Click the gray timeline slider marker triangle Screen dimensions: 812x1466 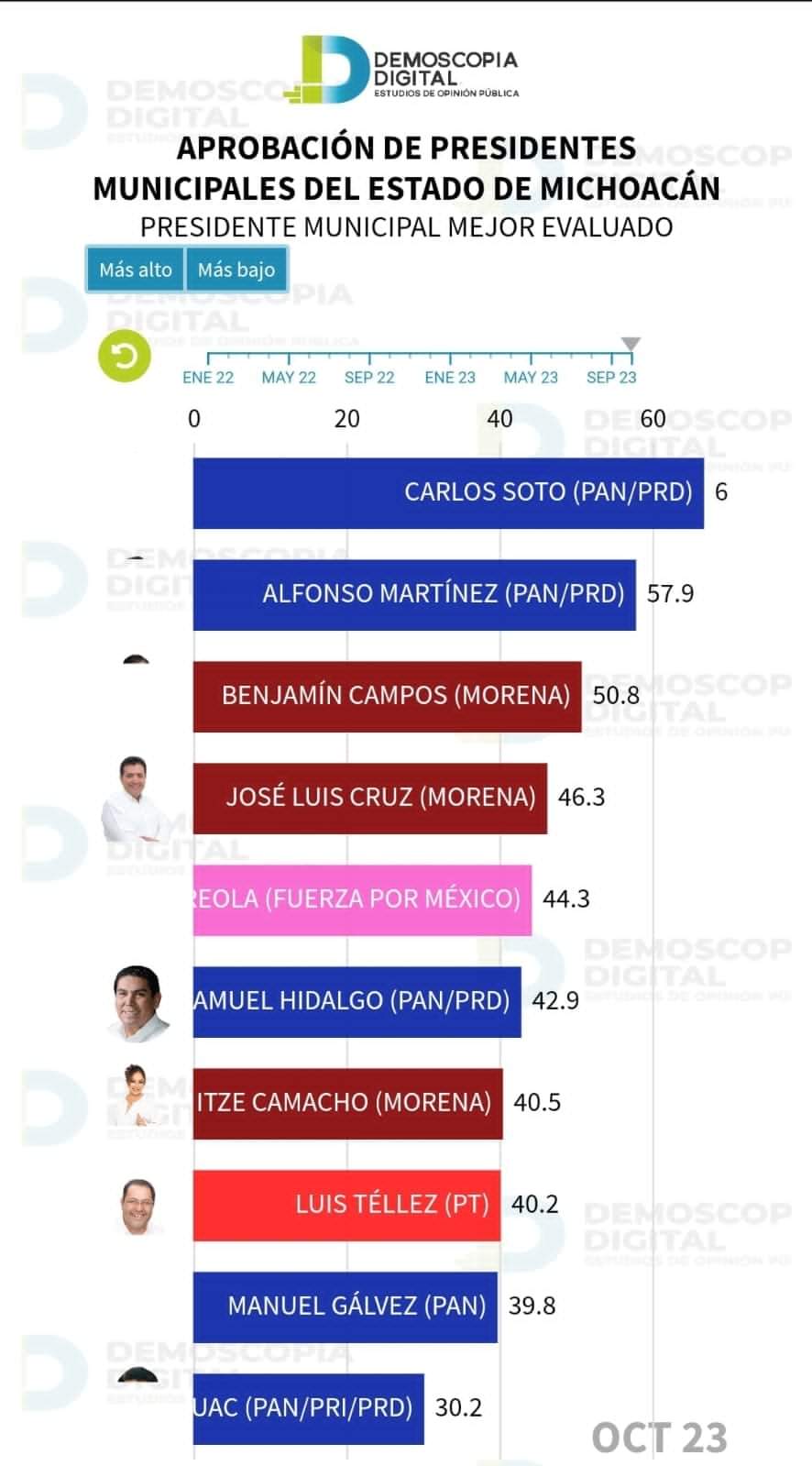click(x=631, y=344)
